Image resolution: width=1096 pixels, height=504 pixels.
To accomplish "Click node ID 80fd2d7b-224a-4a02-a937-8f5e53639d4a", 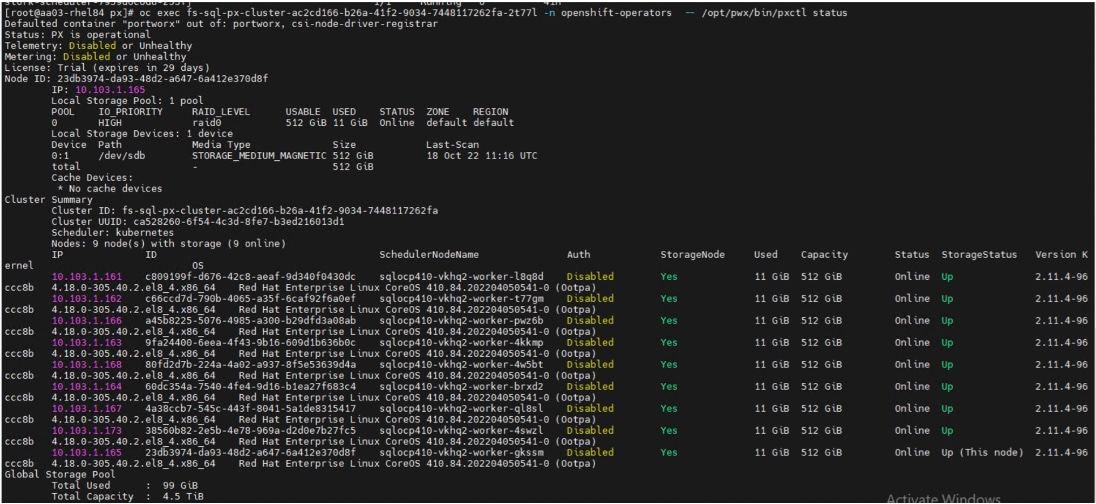I will point(250,364).
